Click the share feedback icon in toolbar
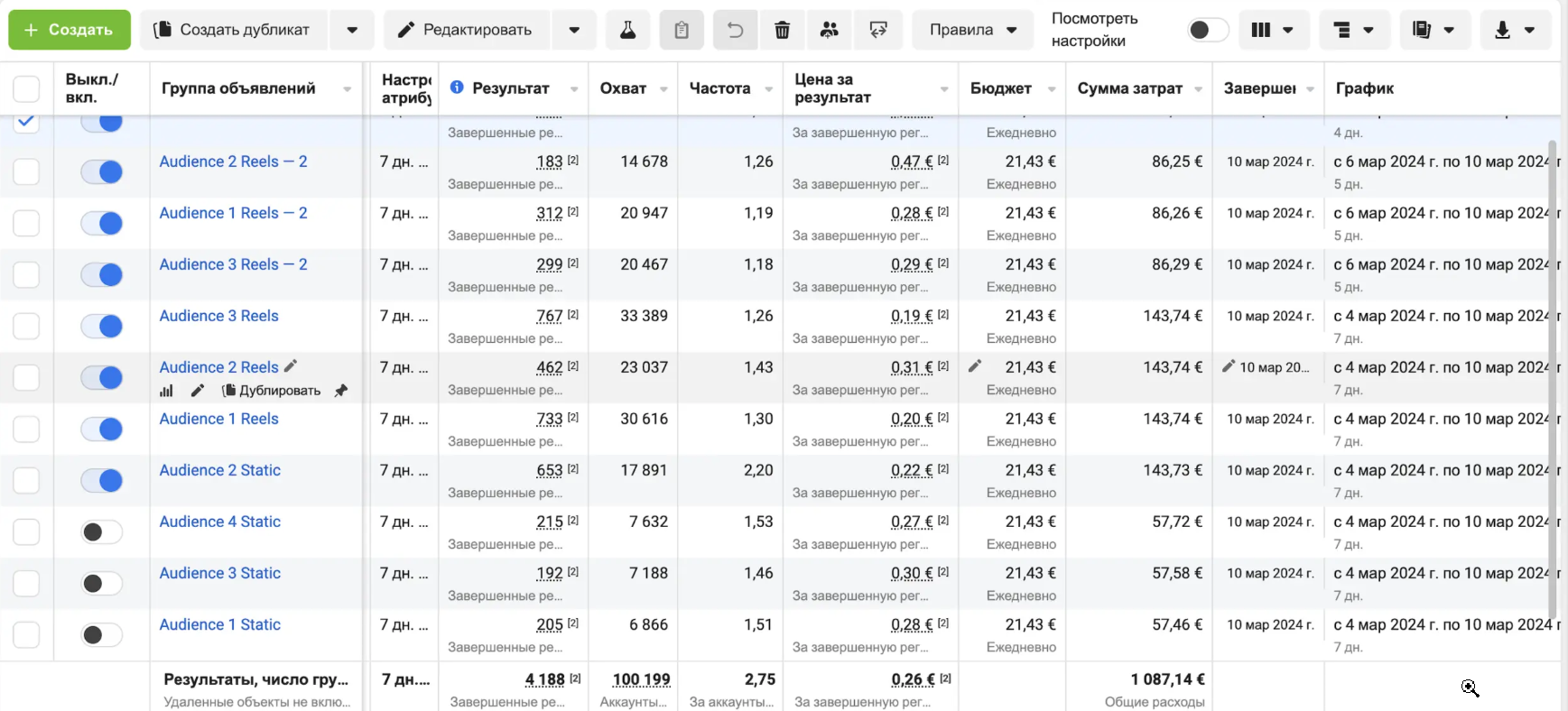 [x=877, y=30]
